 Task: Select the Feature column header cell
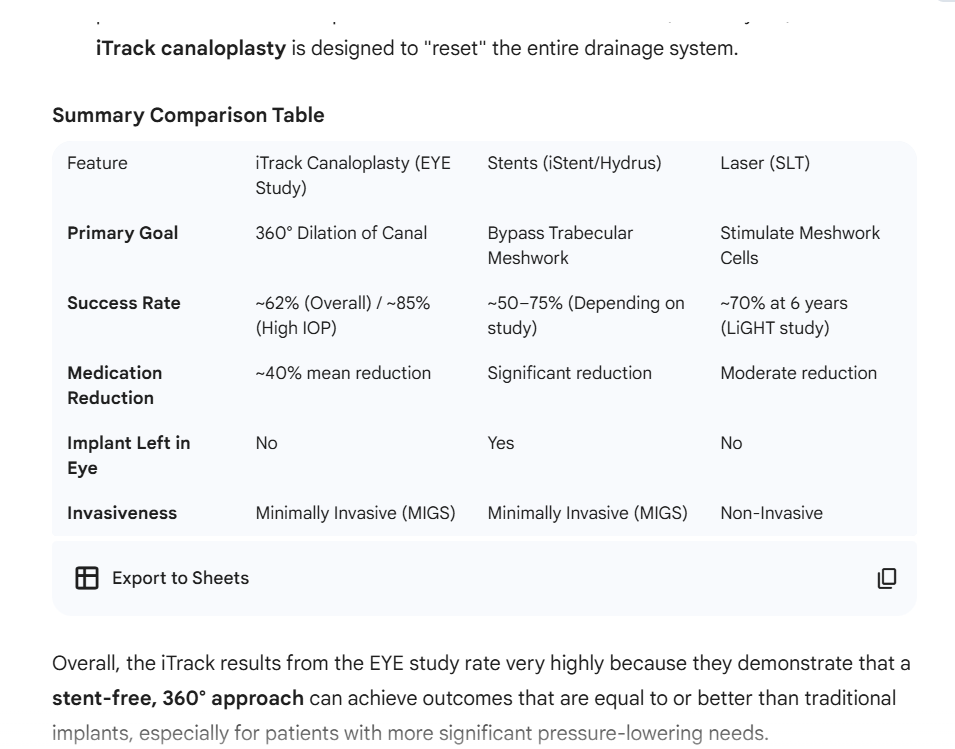click(97, 163)
